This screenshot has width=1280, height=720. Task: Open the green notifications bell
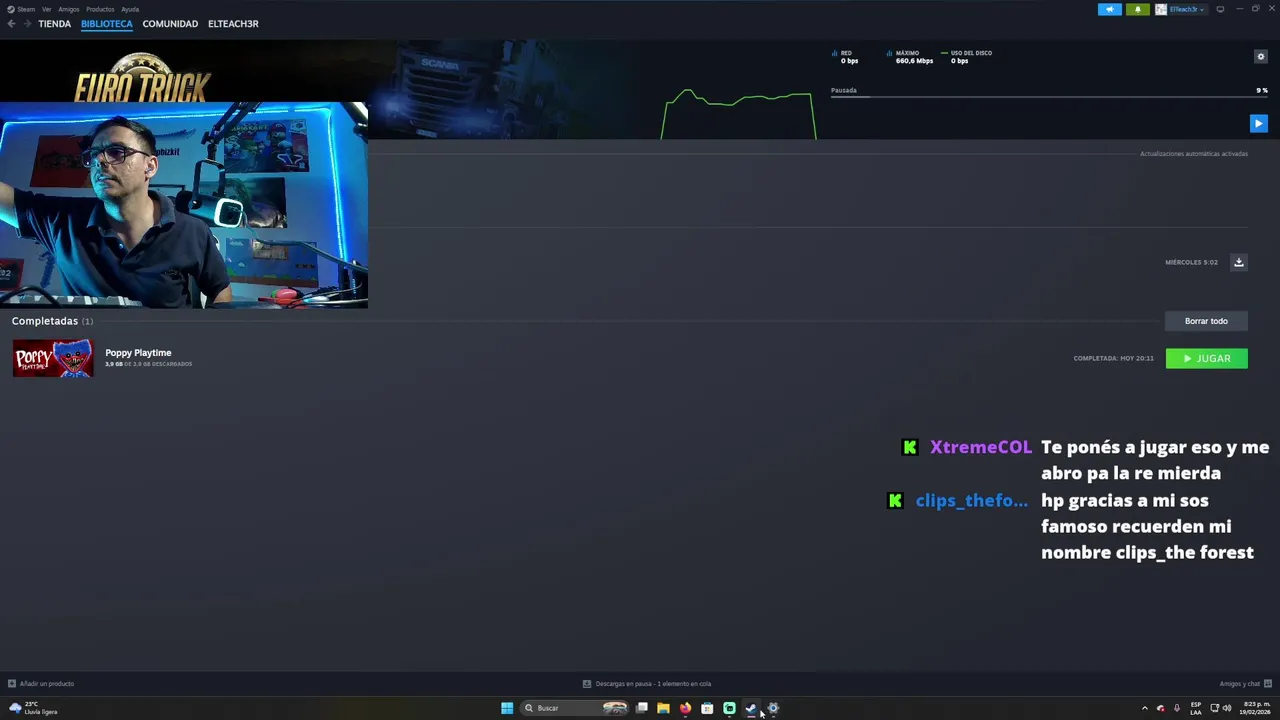point(1138,9)
